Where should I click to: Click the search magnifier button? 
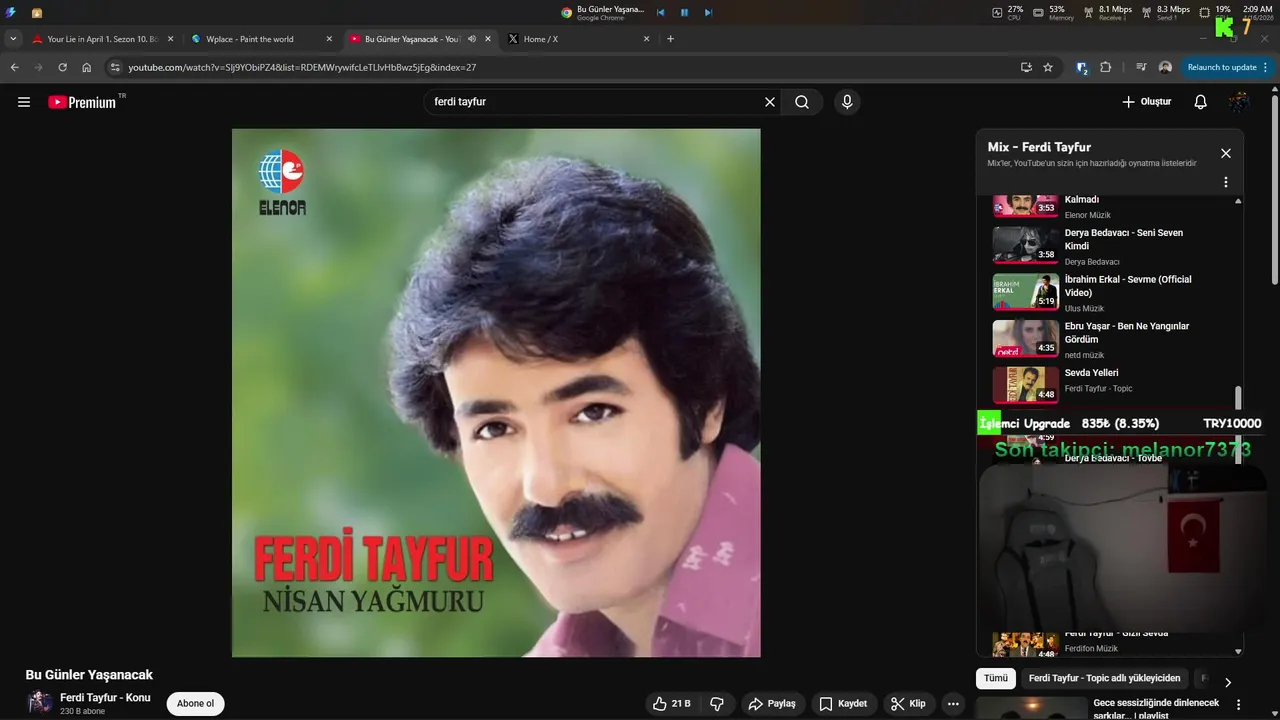pyautogui.click(x=802, y=102)
